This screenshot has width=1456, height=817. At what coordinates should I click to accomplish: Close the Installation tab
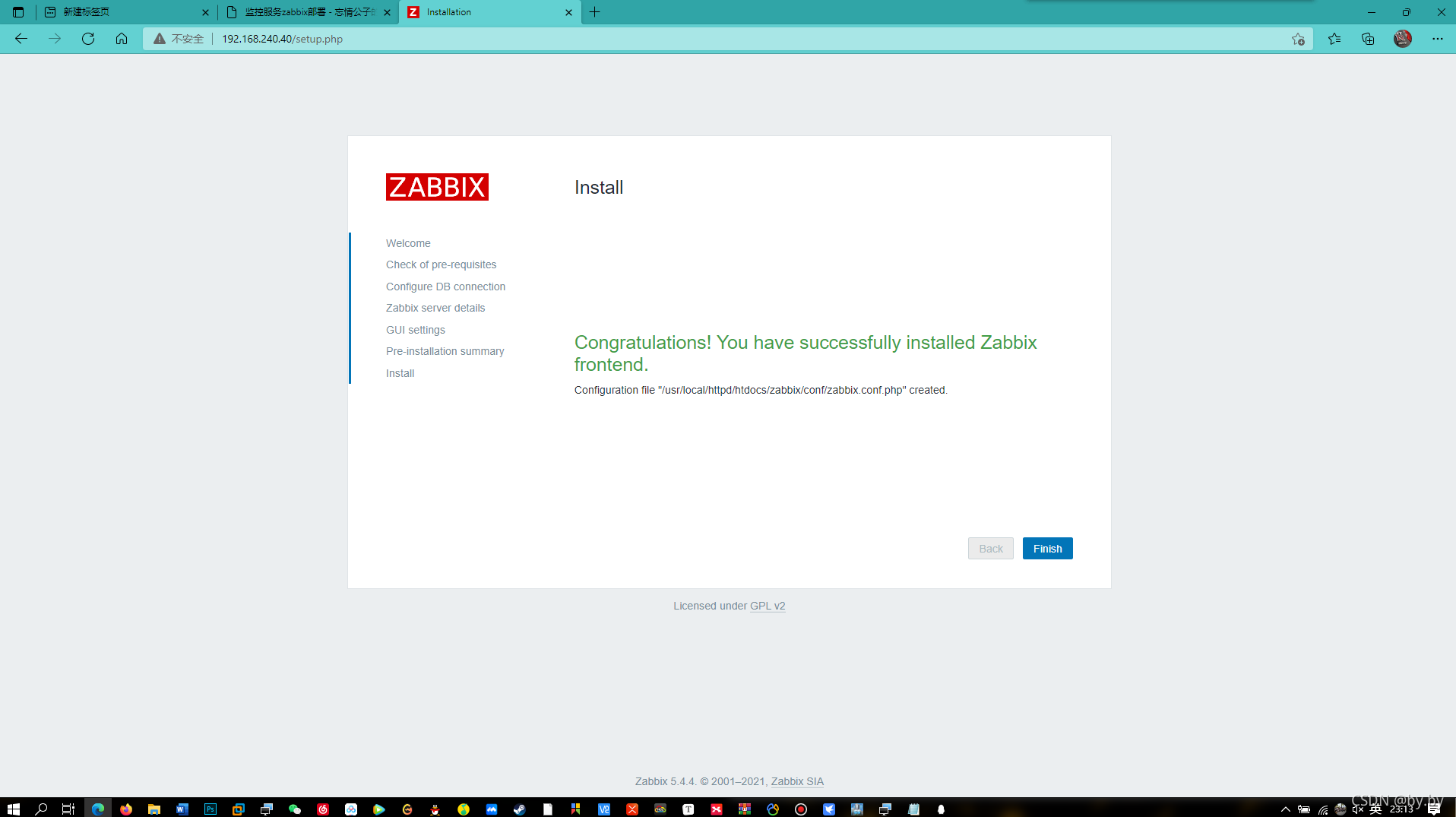568,12
